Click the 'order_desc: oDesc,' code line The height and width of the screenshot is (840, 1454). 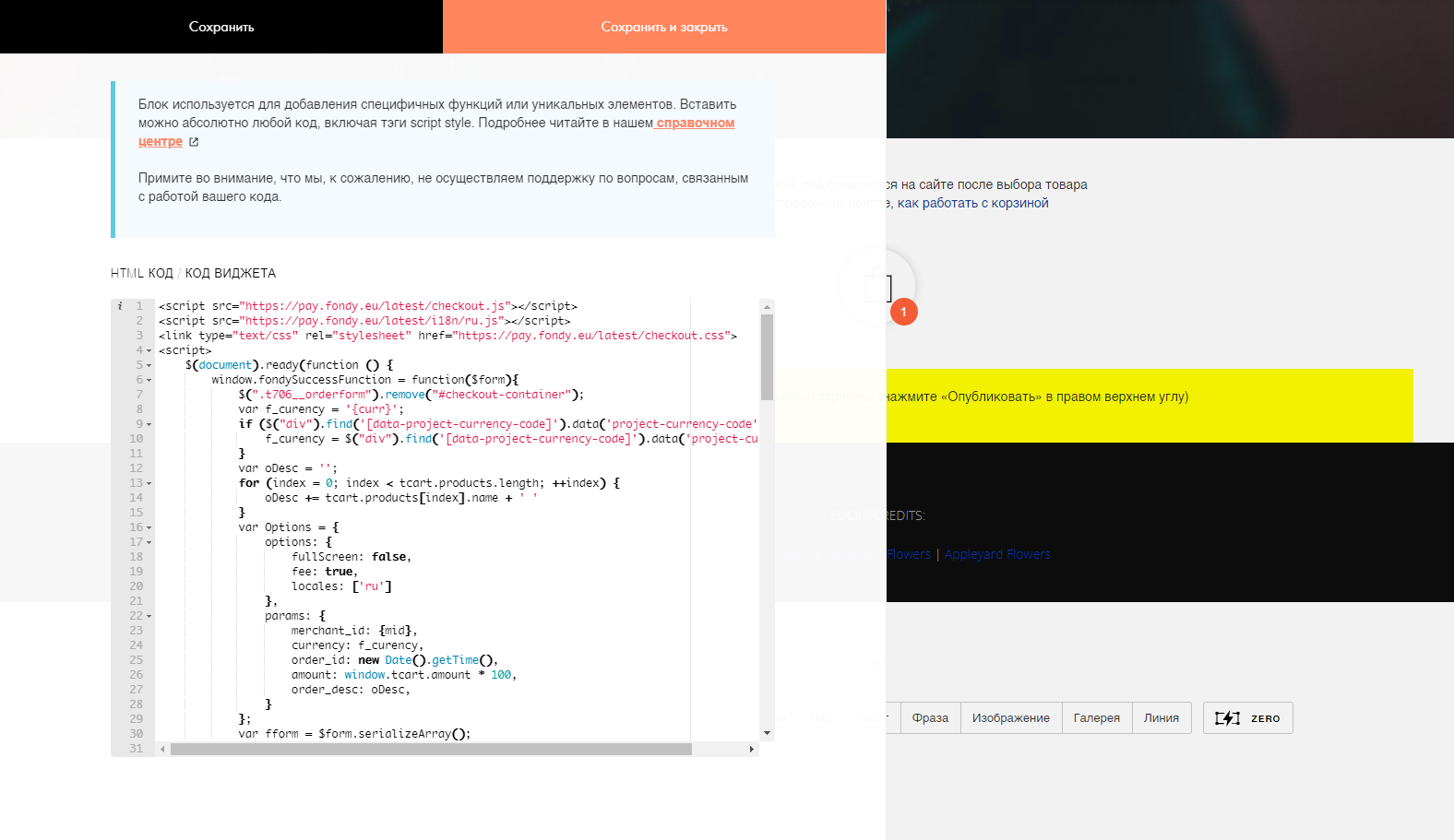tap(351, 690)
